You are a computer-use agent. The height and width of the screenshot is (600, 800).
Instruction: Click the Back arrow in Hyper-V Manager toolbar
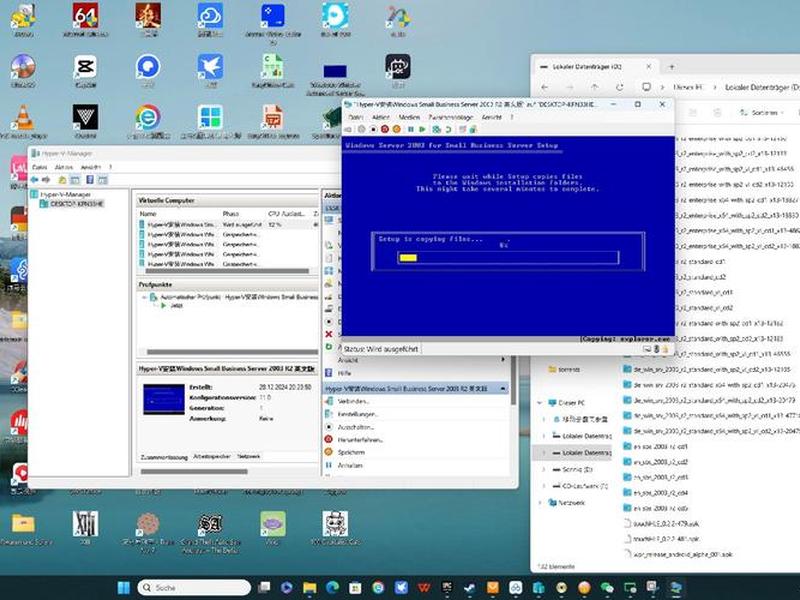(34, 180)
